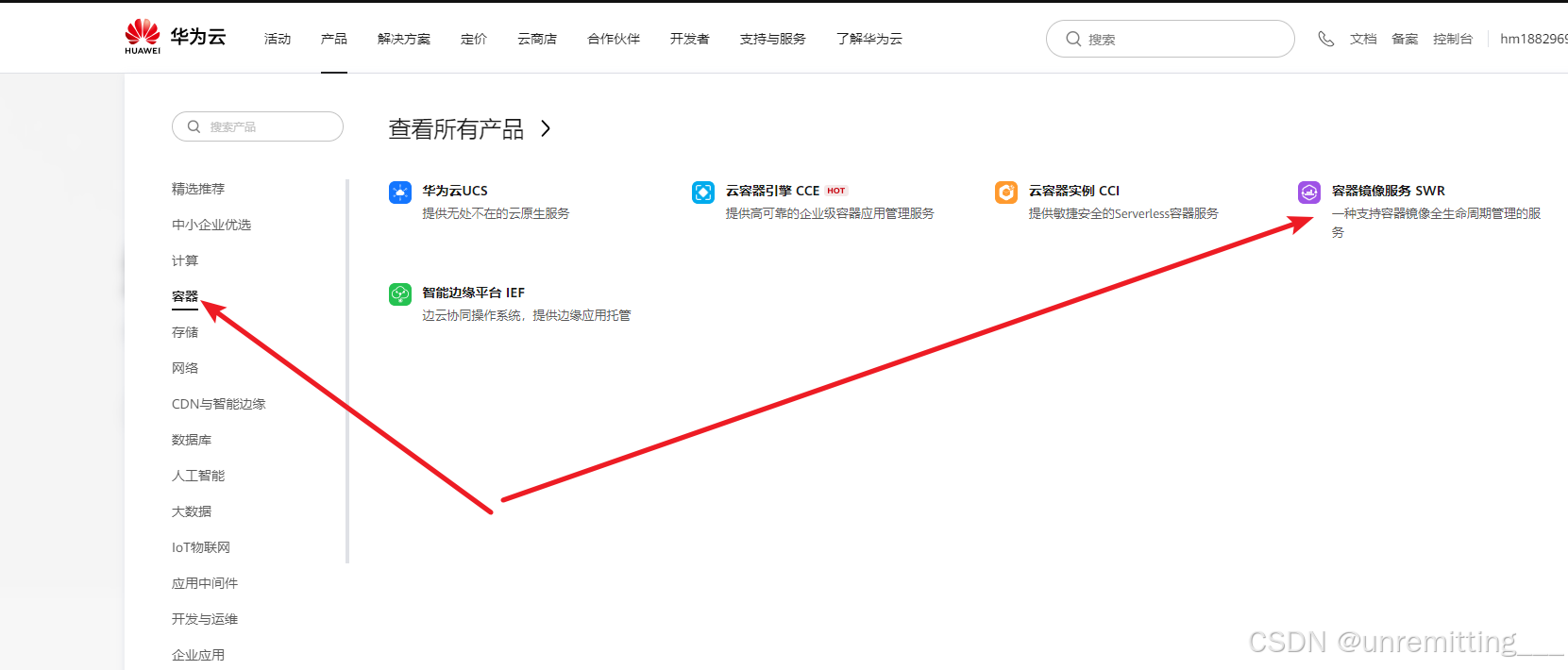
Task: Open the 华为云UCS product link
Action: coord(455,191)
